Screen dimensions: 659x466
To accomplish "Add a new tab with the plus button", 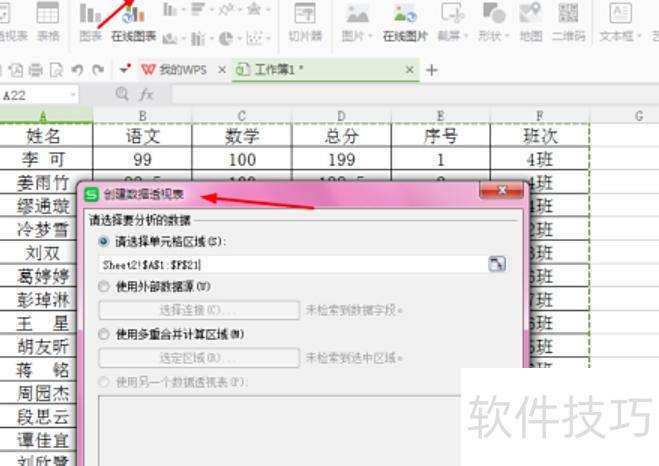I will [x=432, y=70].
